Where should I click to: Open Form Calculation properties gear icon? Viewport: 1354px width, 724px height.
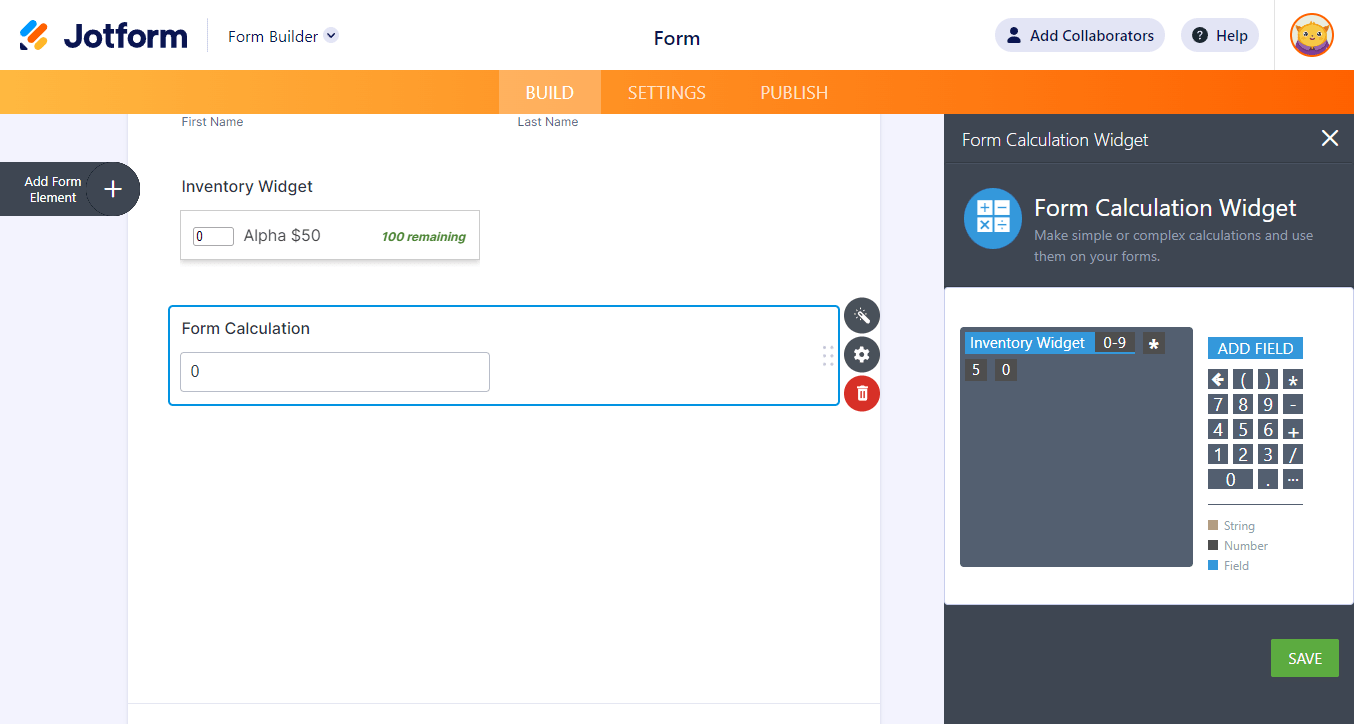pyautogui.click(x=862, y=354)
